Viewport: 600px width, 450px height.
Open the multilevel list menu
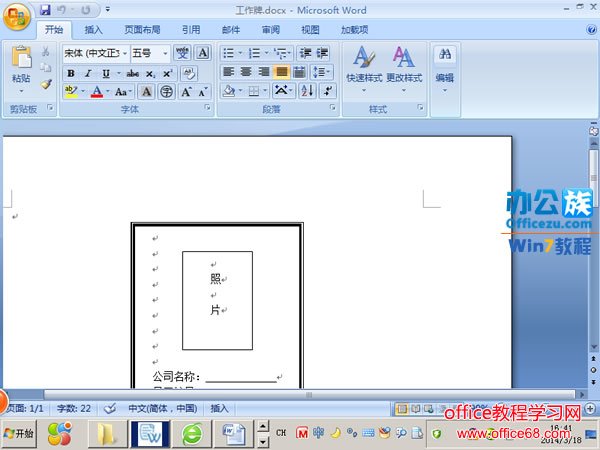click(282, 53)
